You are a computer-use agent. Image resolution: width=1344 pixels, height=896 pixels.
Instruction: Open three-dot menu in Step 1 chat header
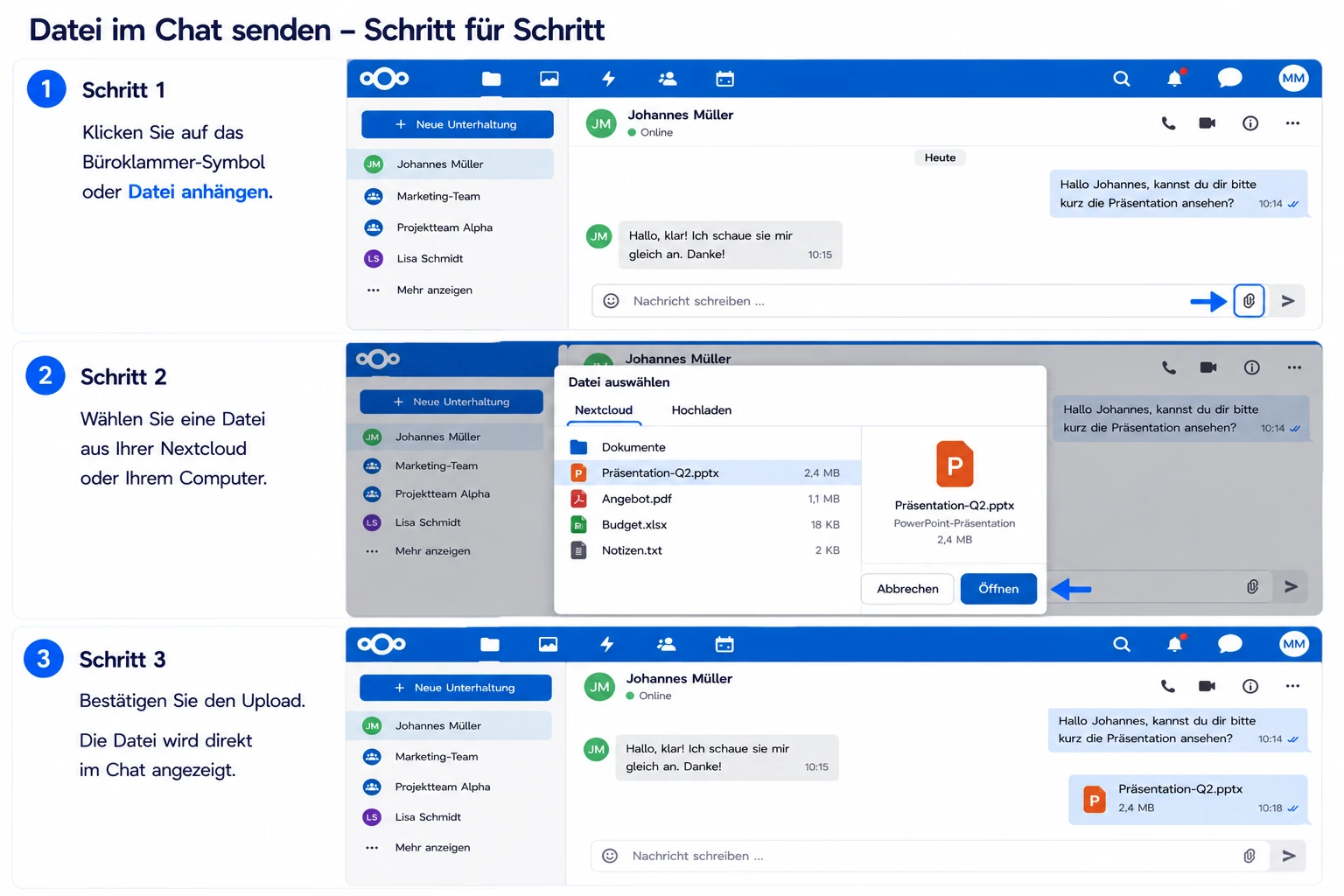(1292, 123)
